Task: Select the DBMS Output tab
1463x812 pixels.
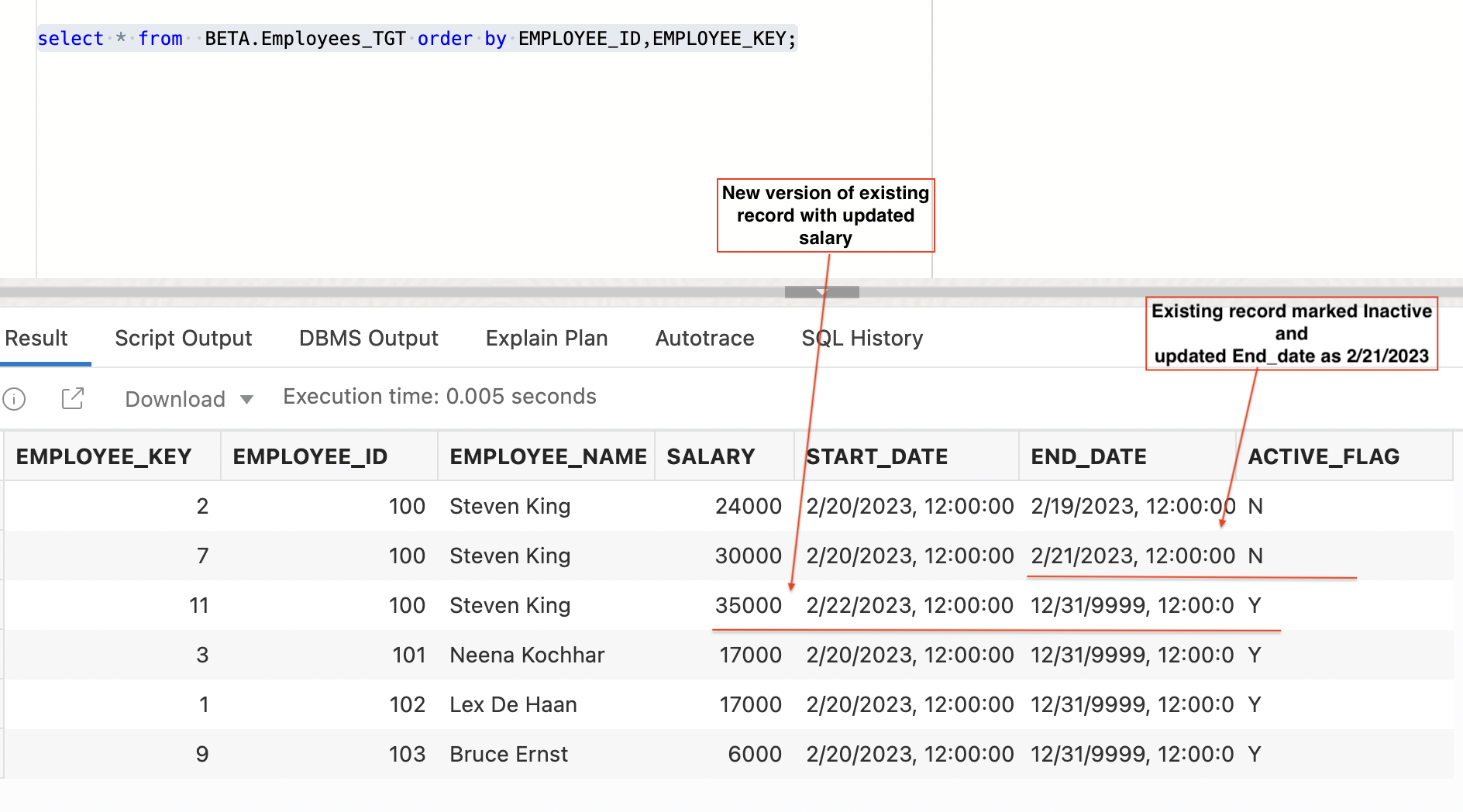Action: pyautogui.click(x=367, y=338)
